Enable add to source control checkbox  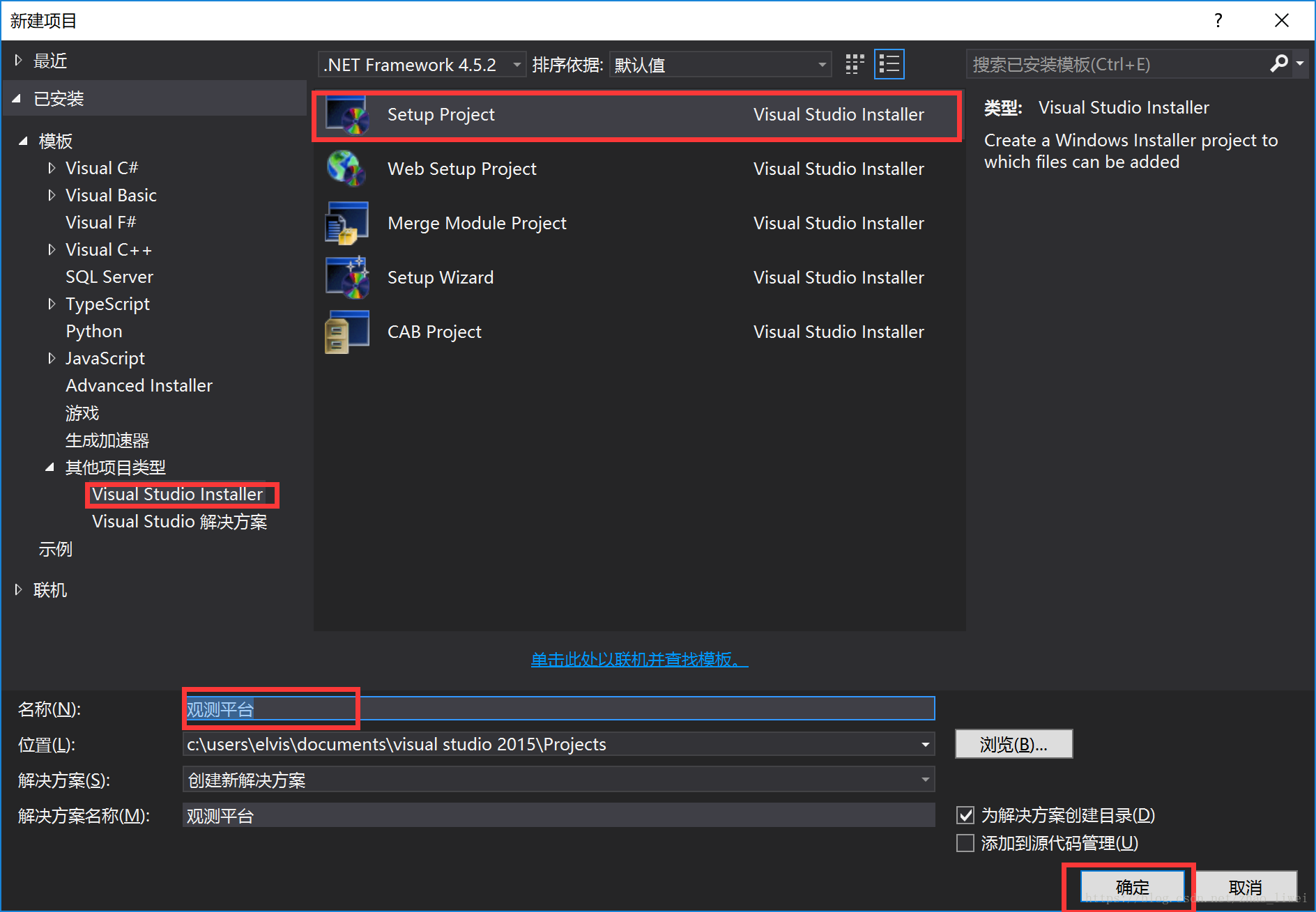(965, 843)
